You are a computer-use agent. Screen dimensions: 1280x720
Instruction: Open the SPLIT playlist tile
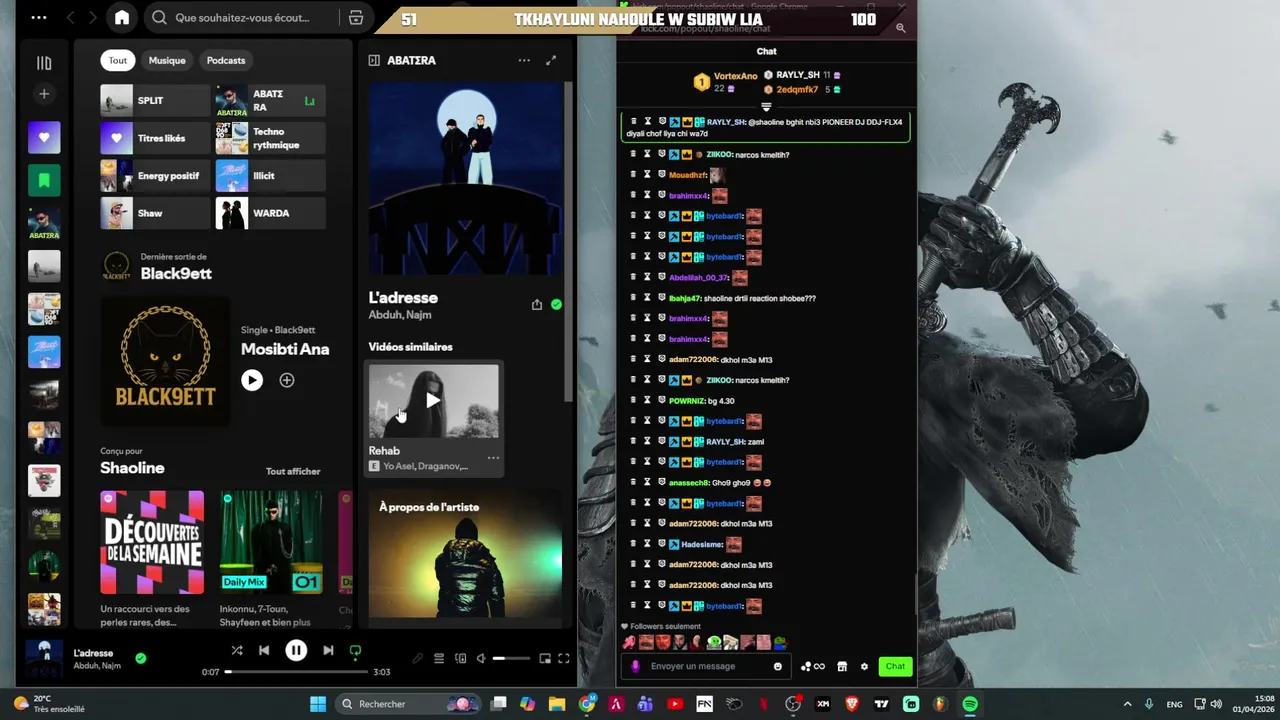[x=155, y=100]
